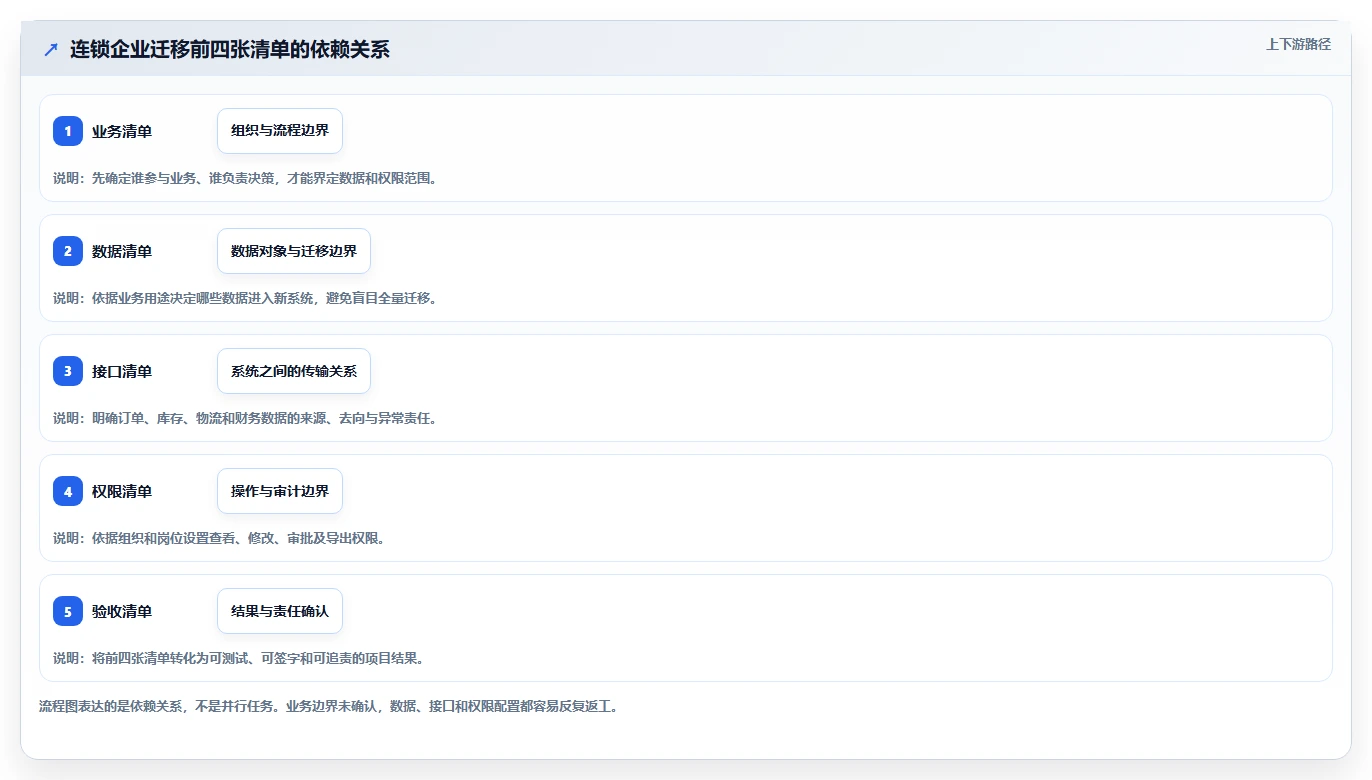This screenshot has height=780, width=1372.
Task: Click the description starting 说明：将前四张清单转化
Action: coord(238,658)
